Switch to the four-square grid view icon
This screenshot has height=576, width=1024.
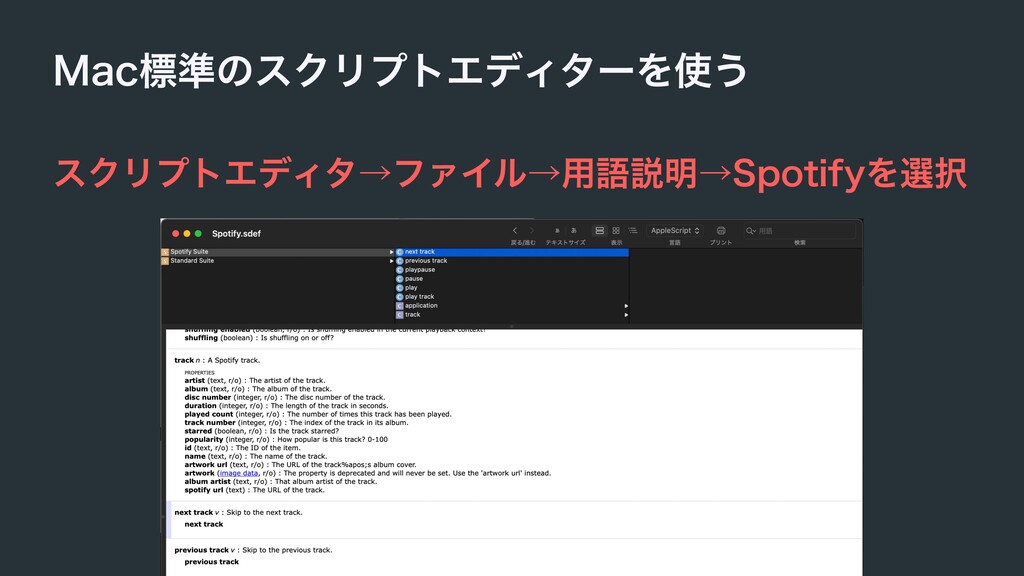(616, 231)
